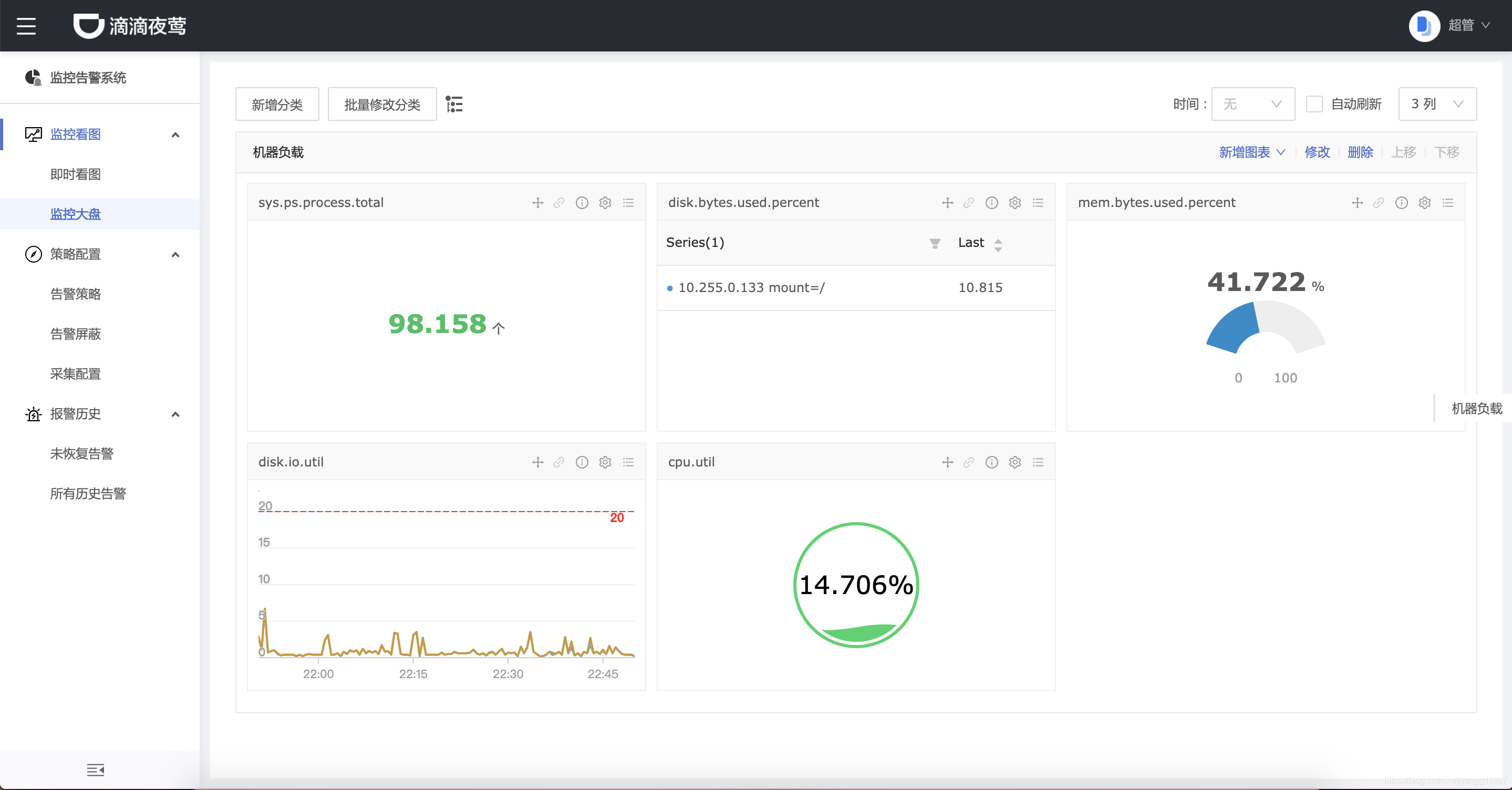Click move icon on cpu.util chart
This screenshot has height=790, width=1512.
tap(947, 462)
